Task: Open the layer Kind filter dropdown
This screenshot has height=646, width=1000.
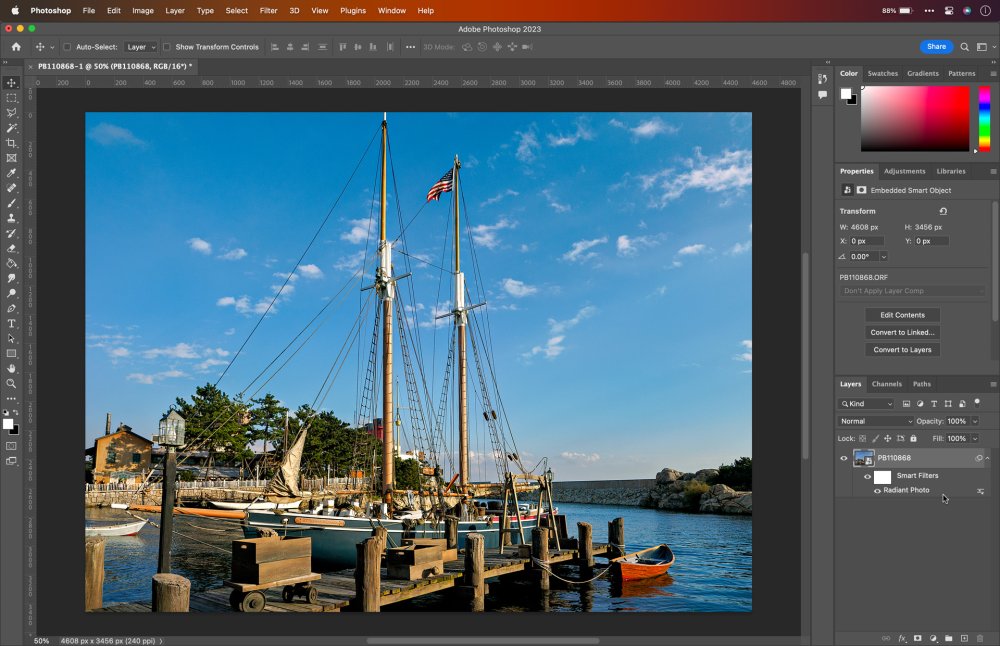Action: click(x=866, y=404)
